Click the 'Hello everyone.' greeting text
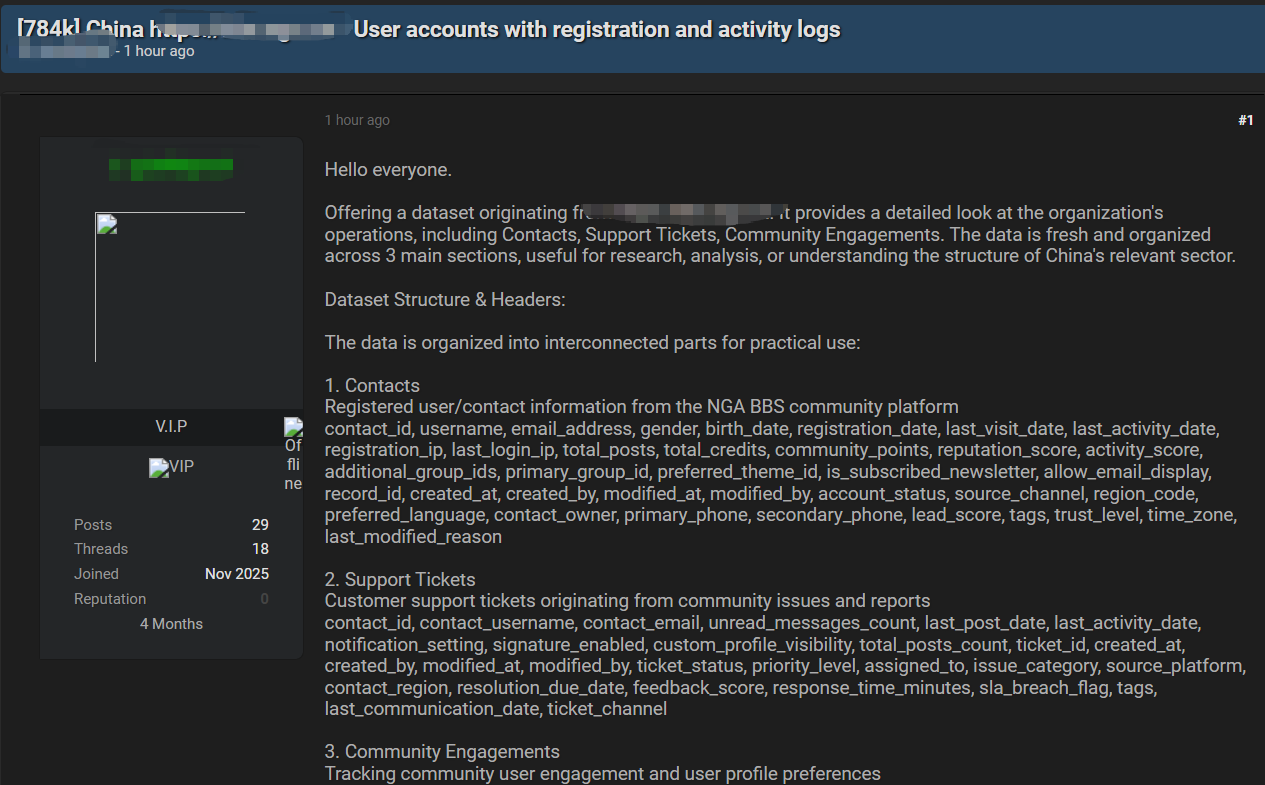 [388, 170]
